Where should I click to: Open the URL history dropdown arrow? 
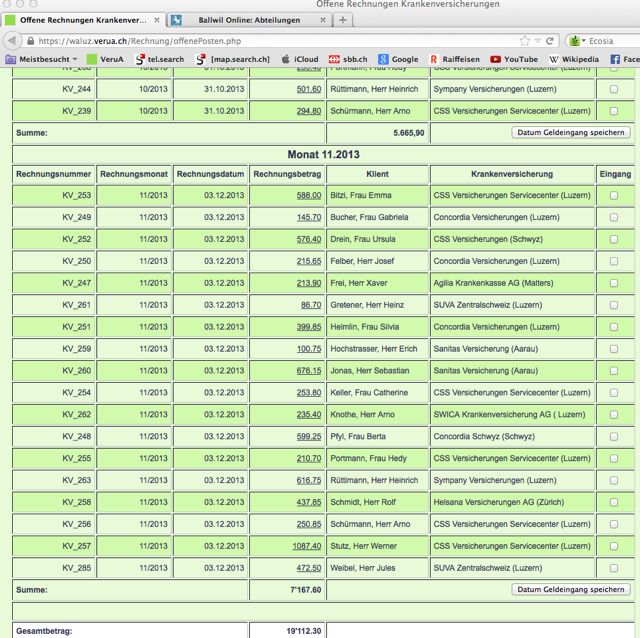537,41
